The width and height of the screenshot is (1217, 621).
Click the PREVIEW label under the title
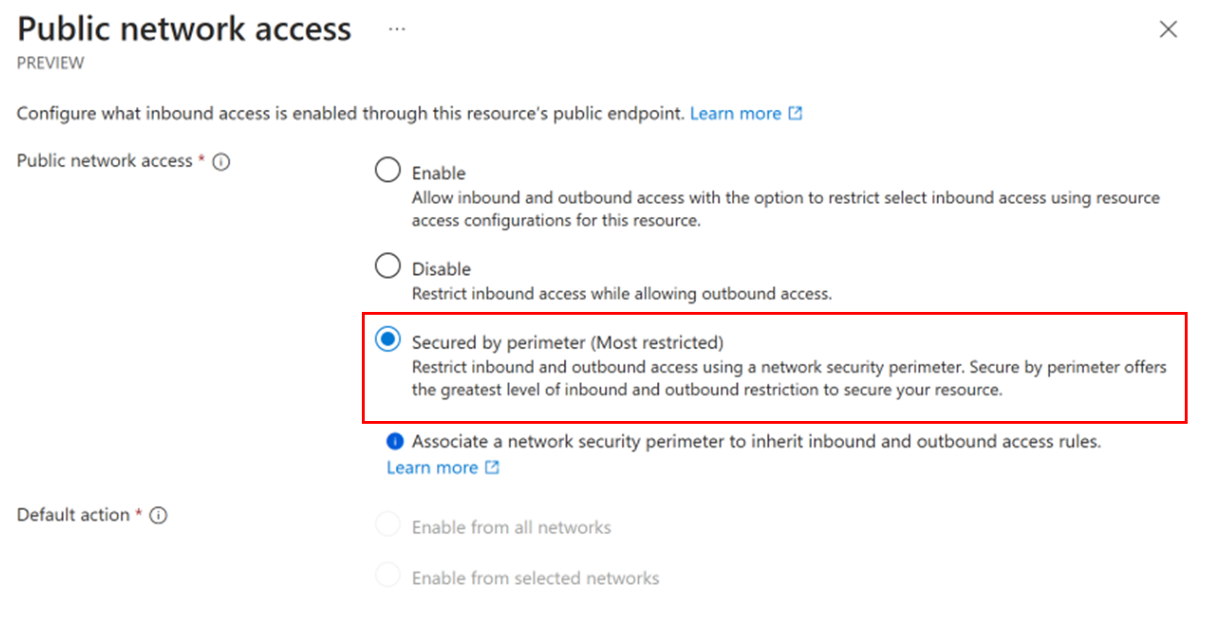[x=50, y=63]
